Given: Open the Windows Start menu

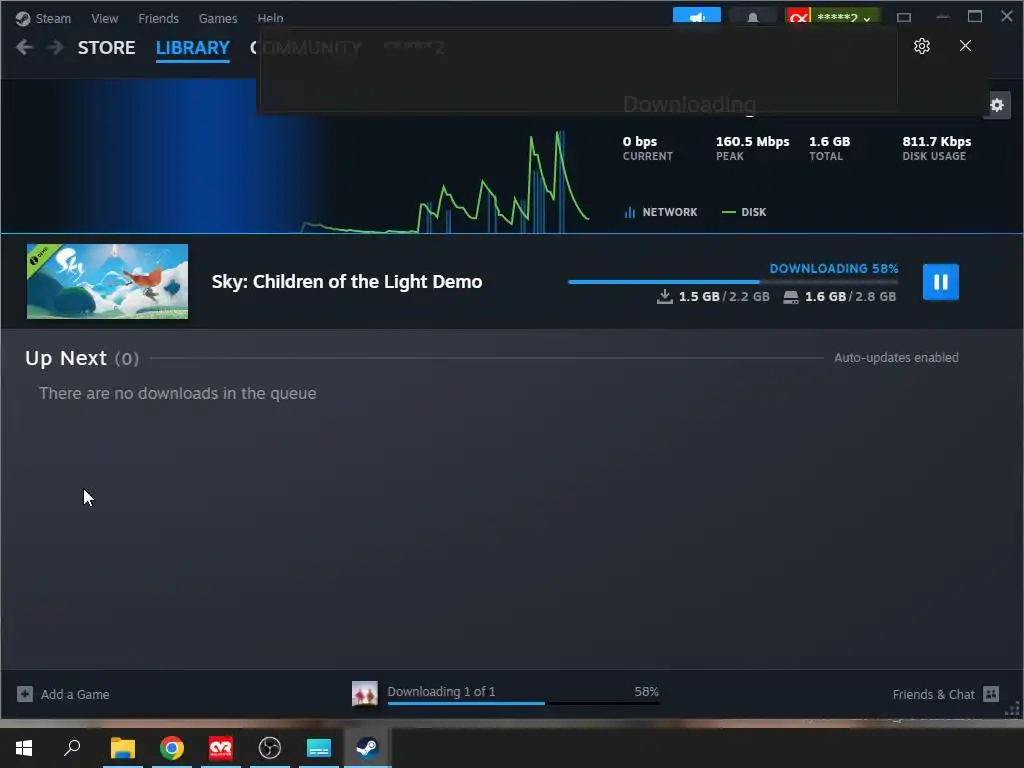Looking at the screenshot, I should pyautogui.click(x=24, y=748).
